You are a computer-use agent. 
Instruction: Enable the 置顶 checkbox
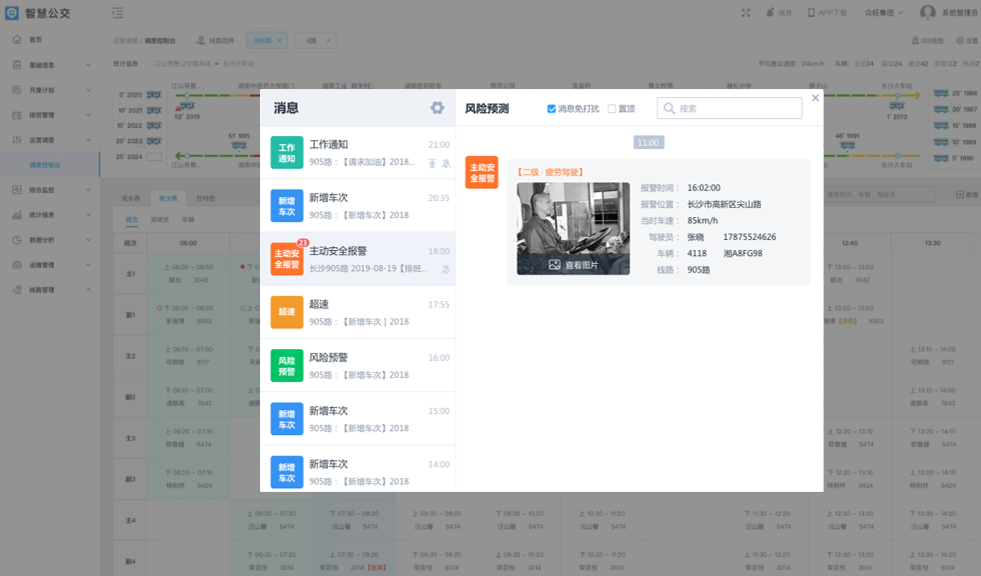click(612, 109)
